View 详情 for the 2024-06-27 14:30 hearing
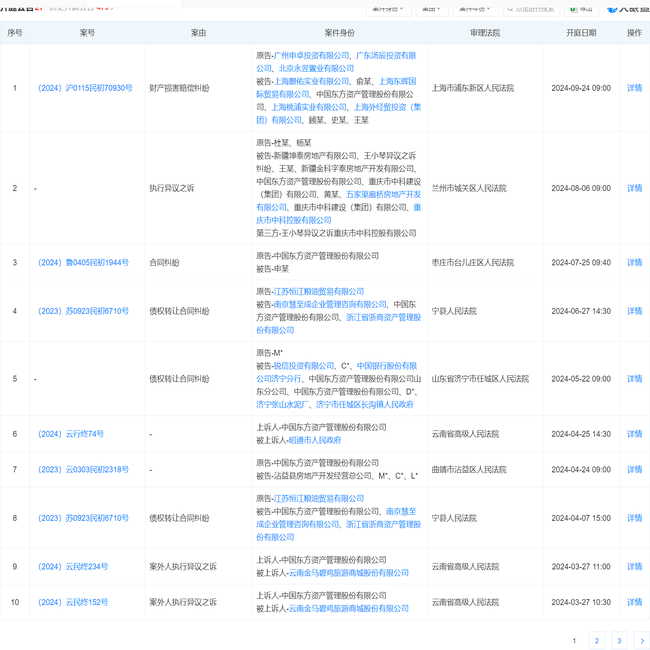This screenshot has width=650, height=650. click(x=634, y=311)
